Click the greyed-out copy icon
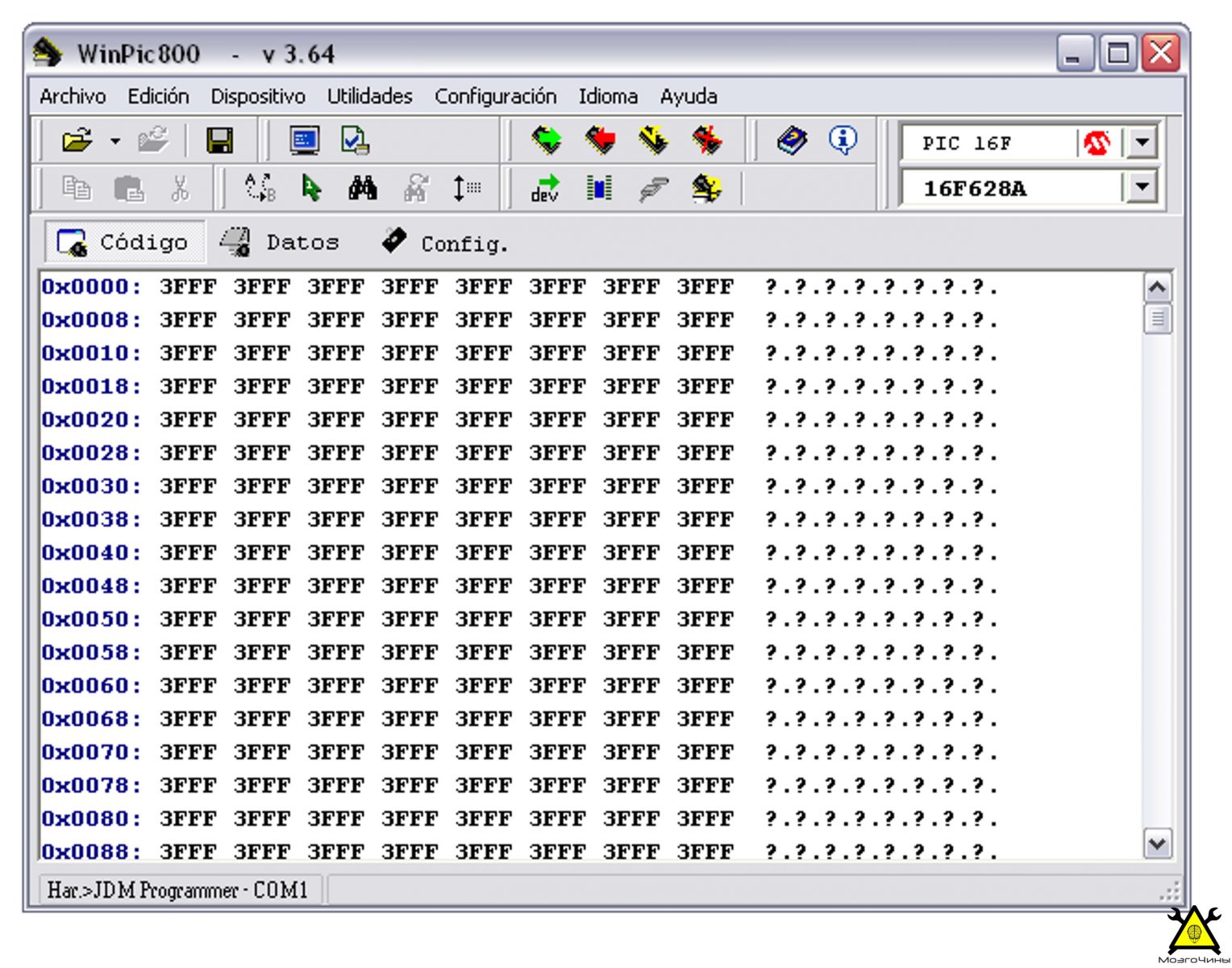Viewport: 1232px width, 968px height. pyautogui.click(x=77, y=188)
